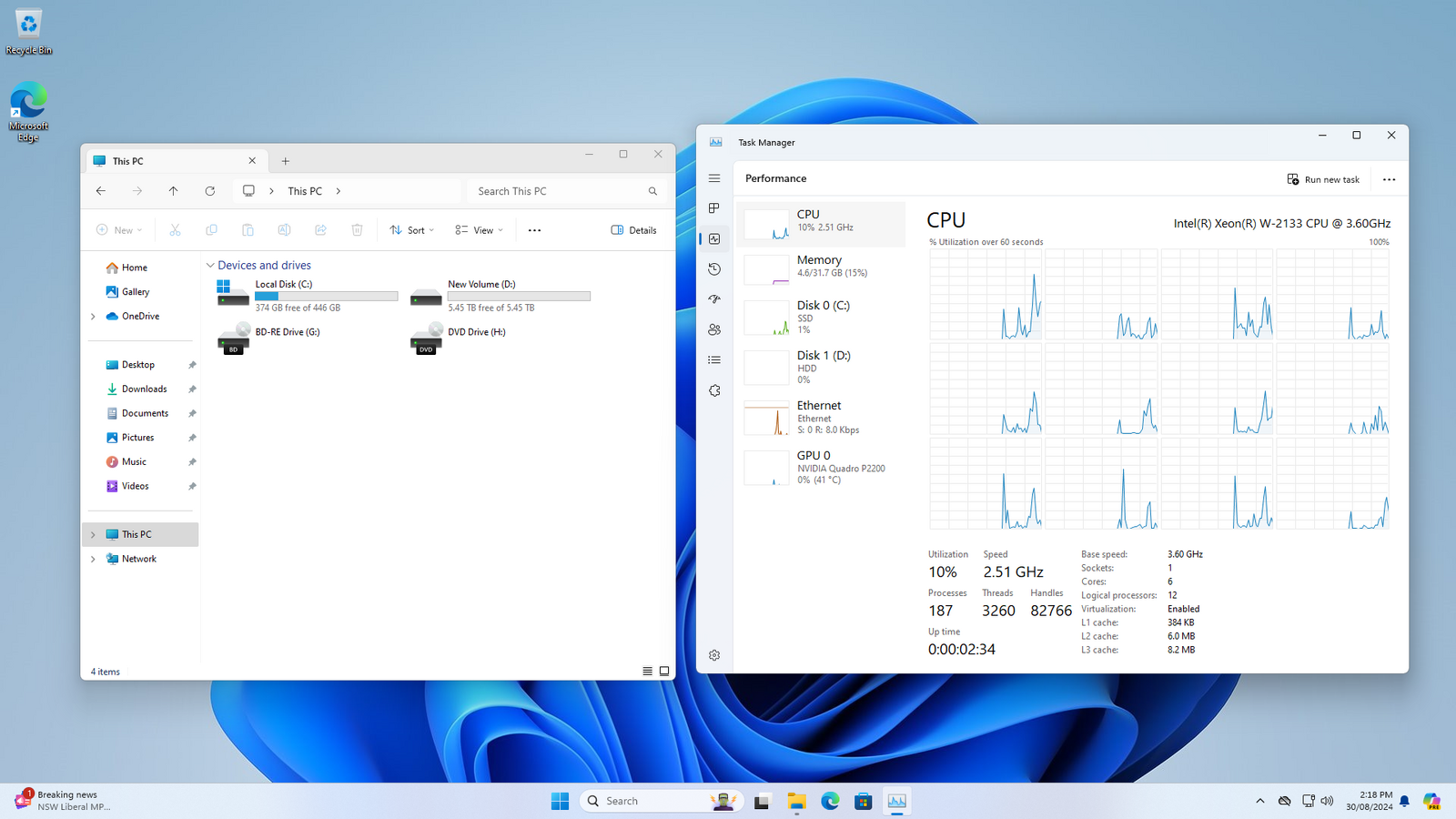Go back in File Explorer
Viewport: 1456px width, 819px height.
click(101, 191)
